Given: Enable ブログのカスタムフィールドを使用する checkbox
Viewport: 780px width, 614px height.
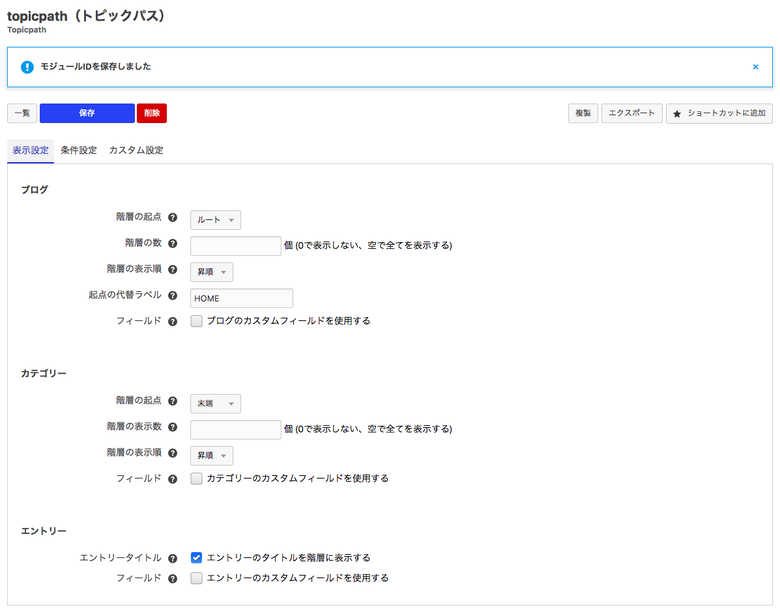Looking at the screenshot, I should click(197, 321).
